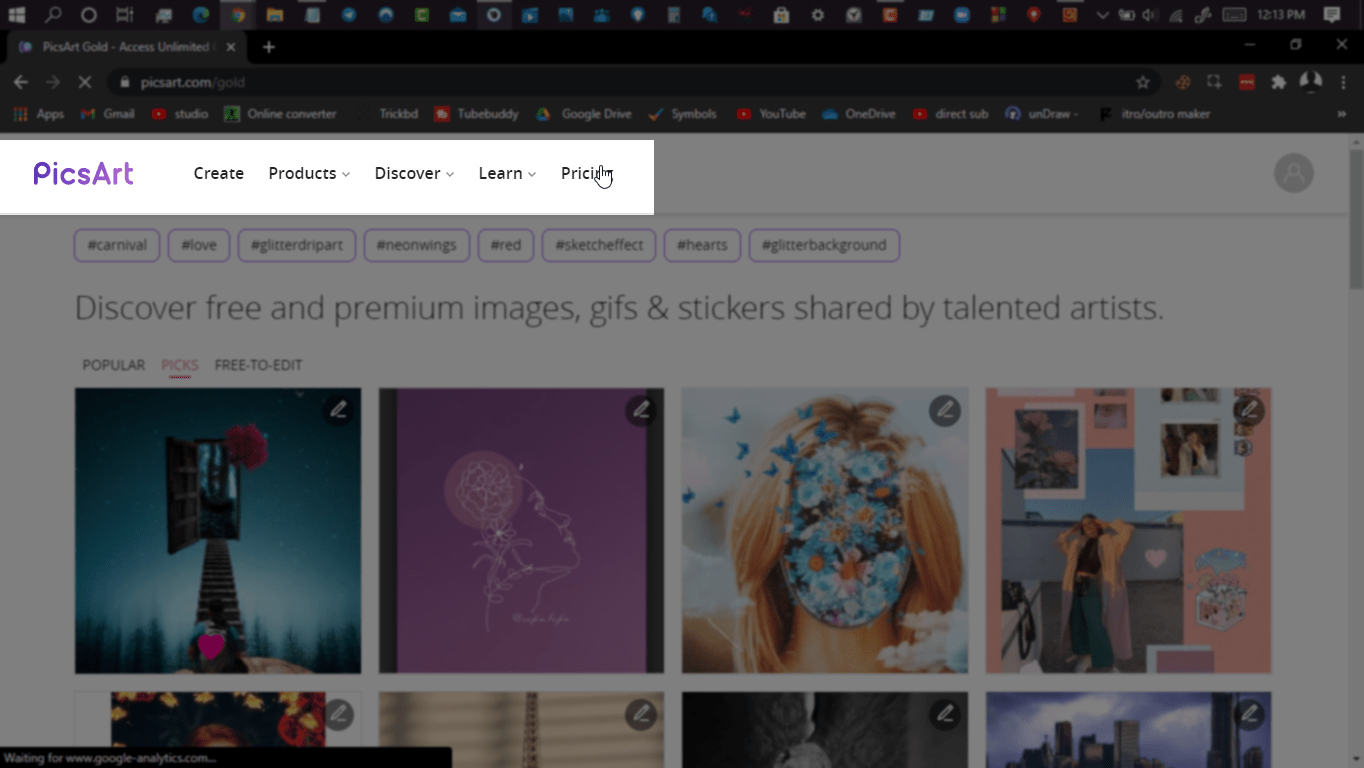Show hidden system tray icons
Image resolution: width=1364 pixels, height=768 pixels.
(x=1102, y=15)
